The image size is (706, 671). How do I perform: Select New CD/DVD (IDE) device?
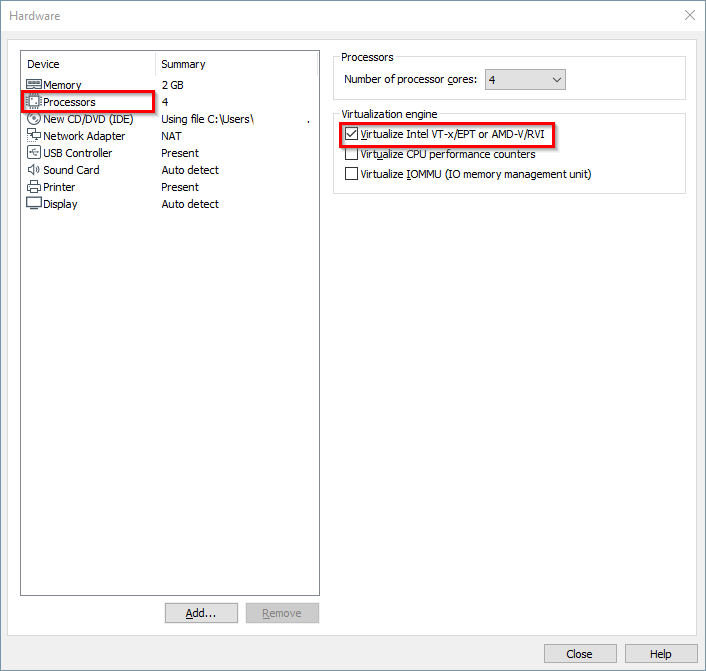(x=88, y=119)
